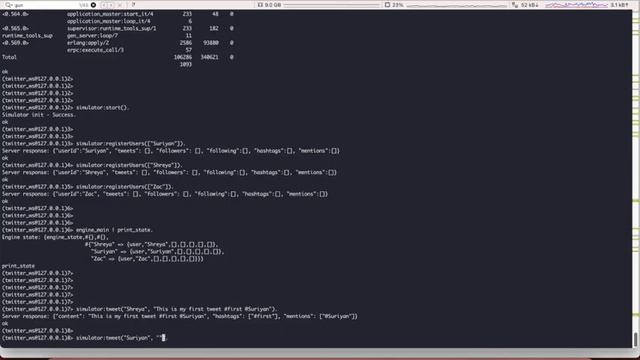The height and width of the screenshot is (360, 640).
Task: Click the server response with "#first" hashtags
Action: tap(180, 316)
